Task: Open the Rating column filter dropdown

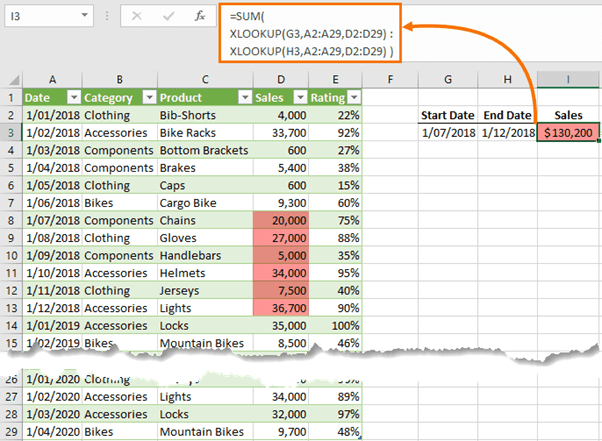Action: click(x=354, y=97)
